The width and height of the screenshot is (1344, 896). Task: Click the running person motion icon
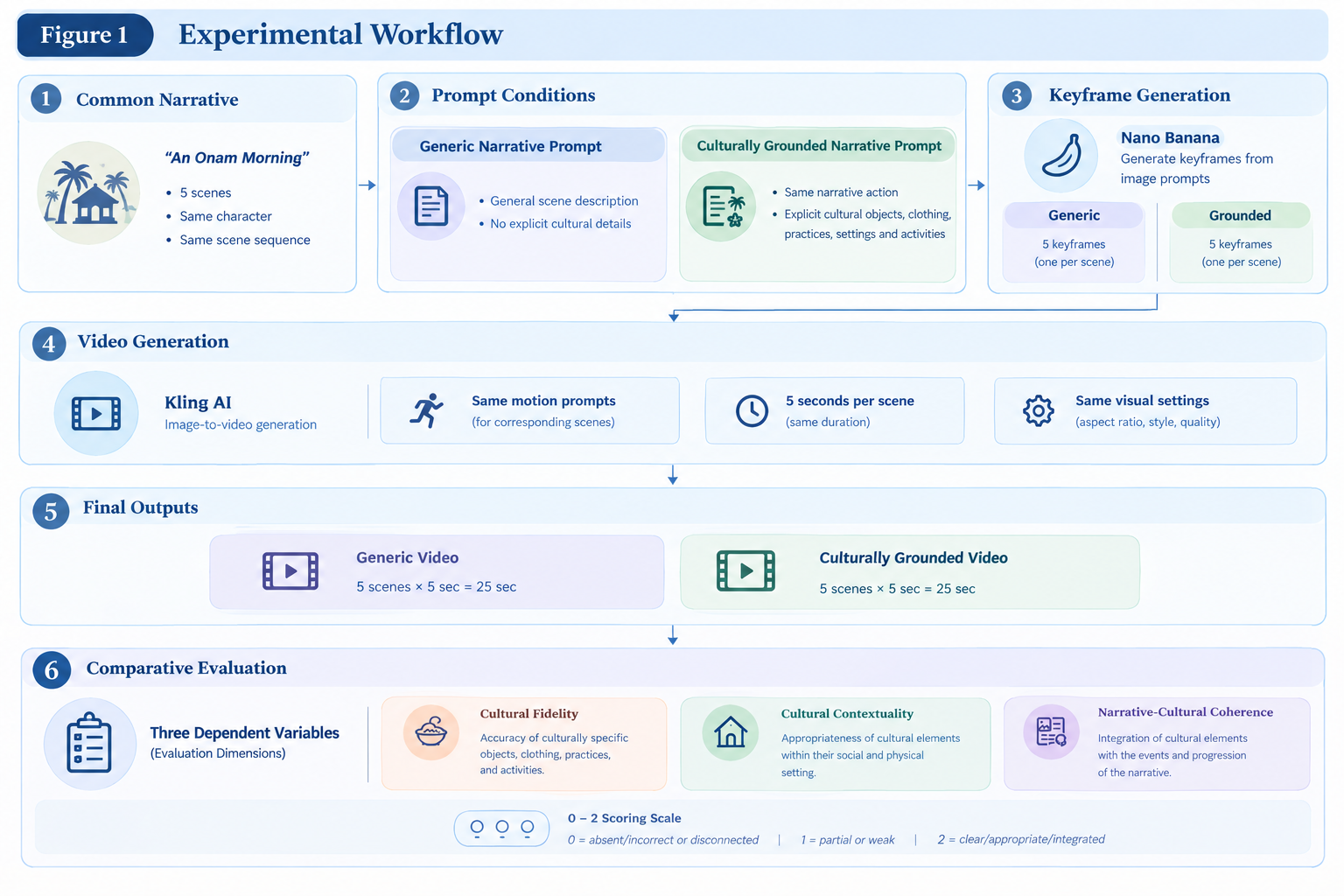(x=426, y=410)
